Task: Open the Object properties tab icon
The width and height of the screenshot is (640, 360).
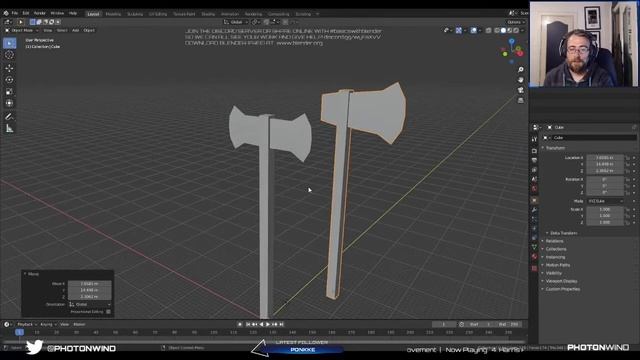Action: coord(534,200)
